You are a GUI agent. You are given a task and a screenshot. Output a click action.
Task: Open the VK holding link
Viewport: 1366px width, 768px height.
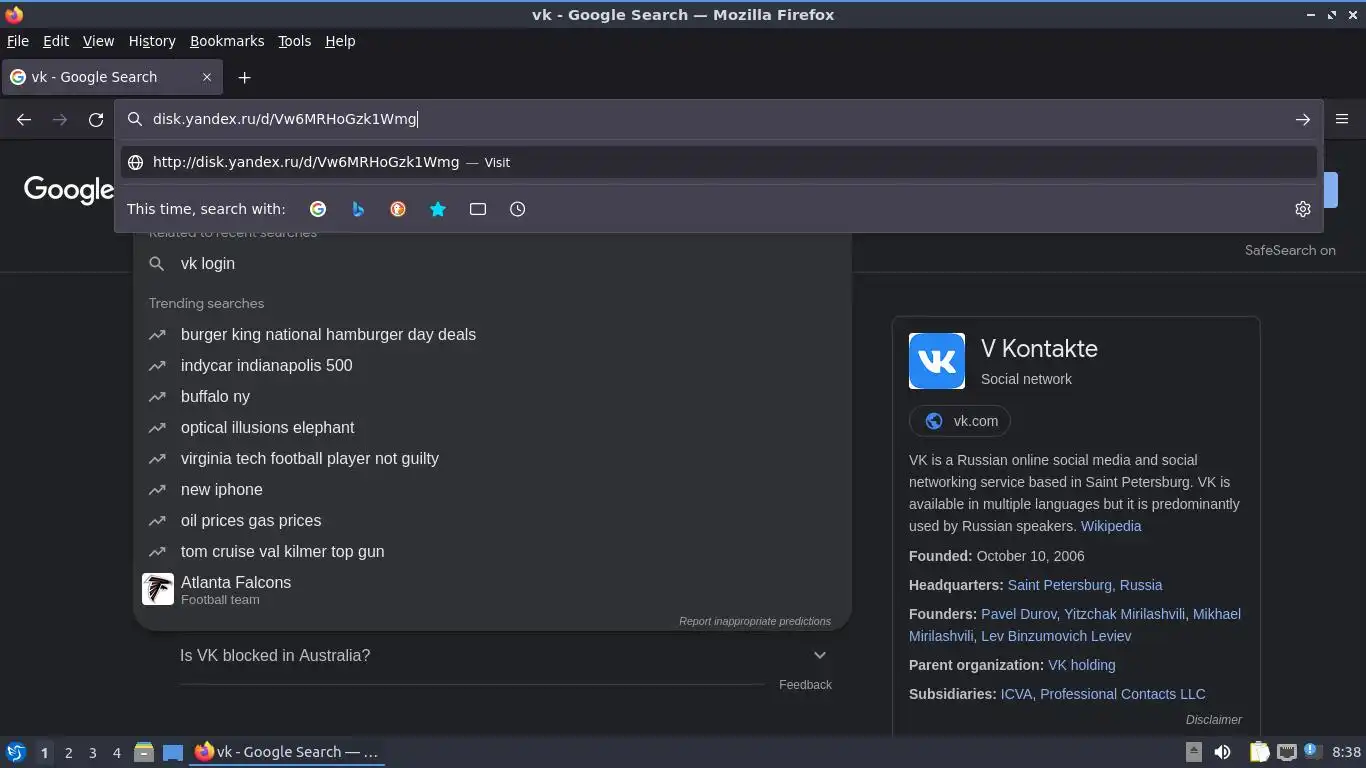[x=1082, y=665]
